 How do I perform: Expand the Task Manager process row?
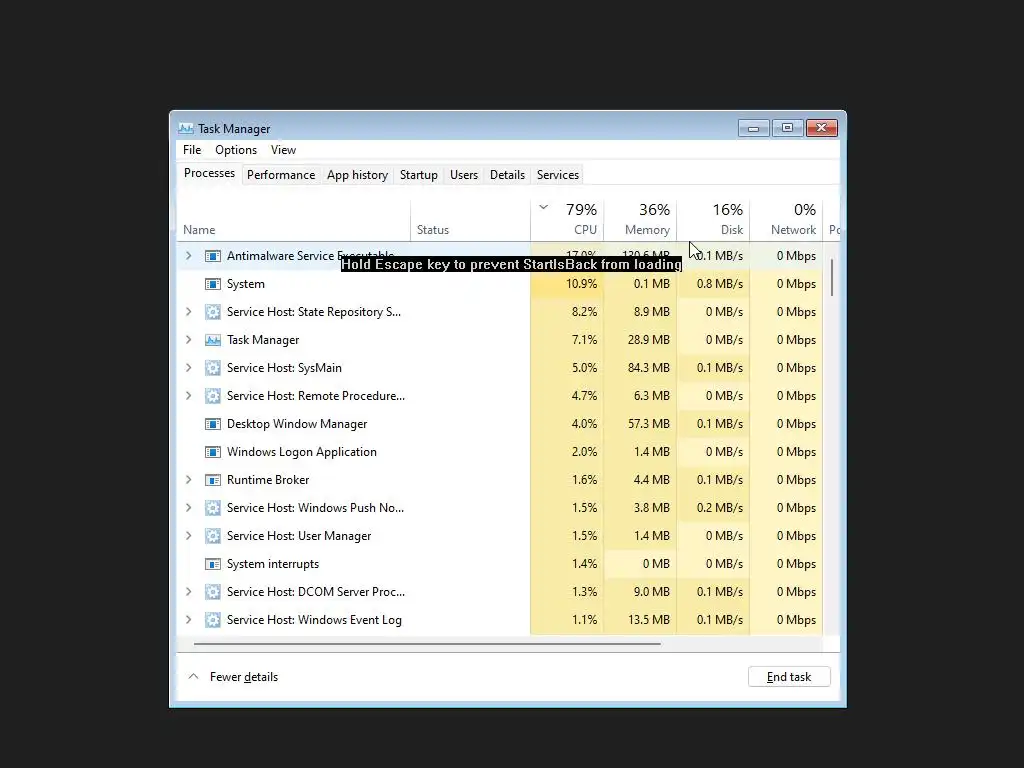click(189, 340)
